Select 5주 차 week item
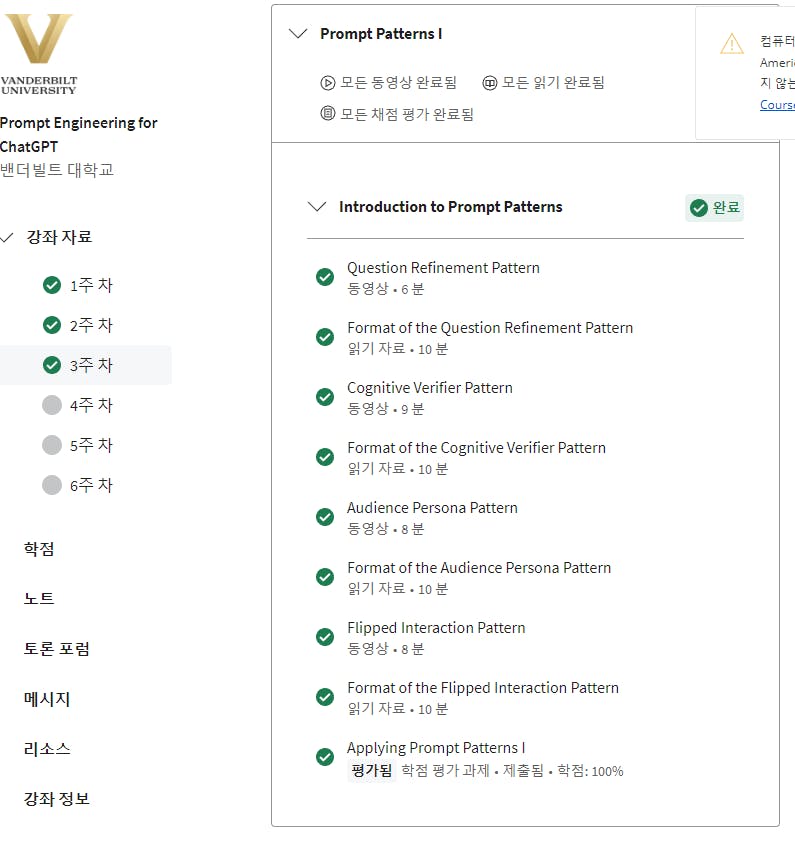Image resolution: width=795 pixels, height=845 pixels. pyautogui.click(x=91, y=445)
